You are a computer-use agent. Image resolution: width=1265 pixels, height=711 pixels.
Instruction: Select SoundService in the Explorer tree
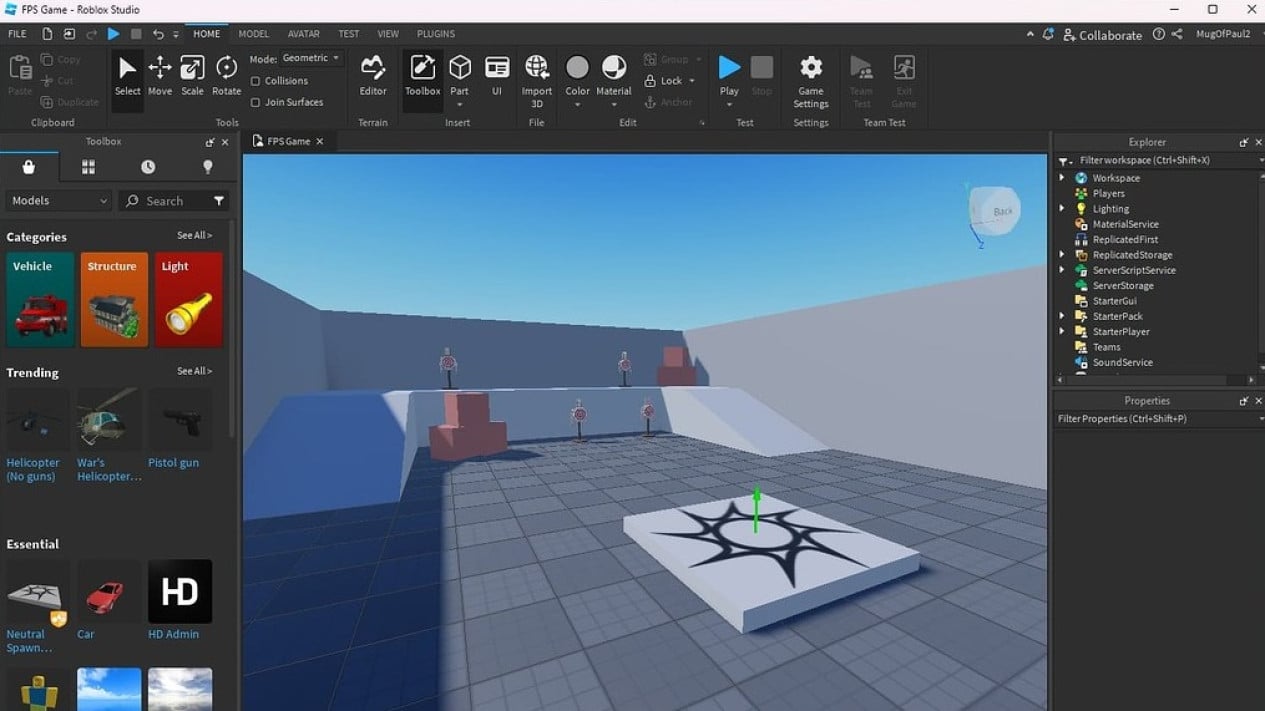tap(1122, 363)
